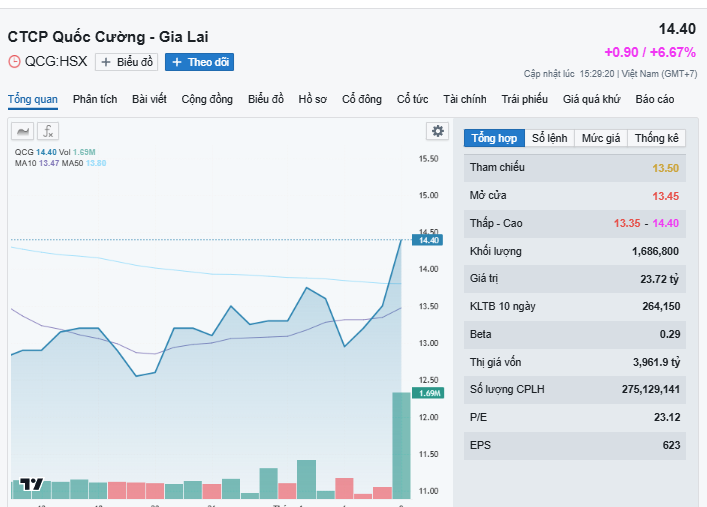The width and height of the screenshot is (707, 507).
Task: Select the Mức giá panel tab
Action: [x=601, y=138]
